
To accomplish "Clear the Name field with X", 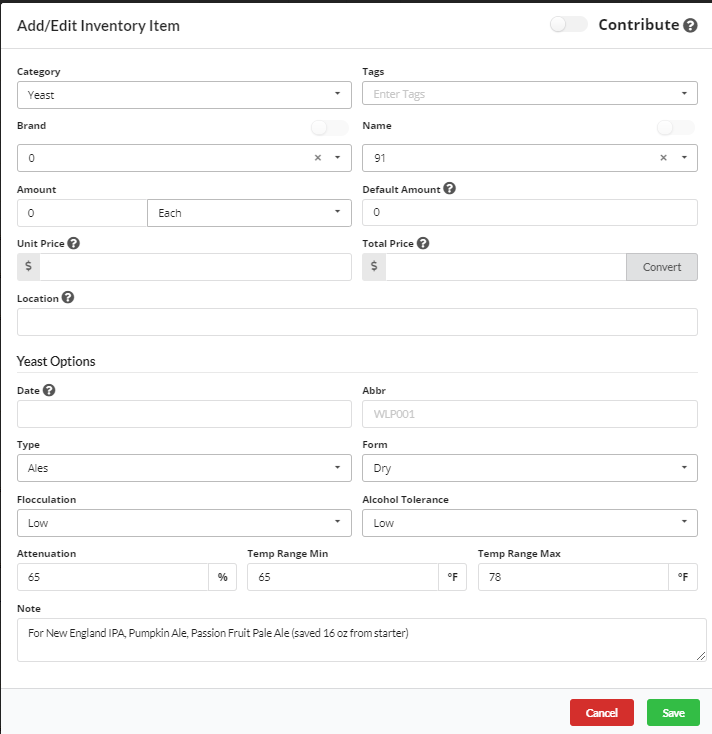I will point(663,158).
